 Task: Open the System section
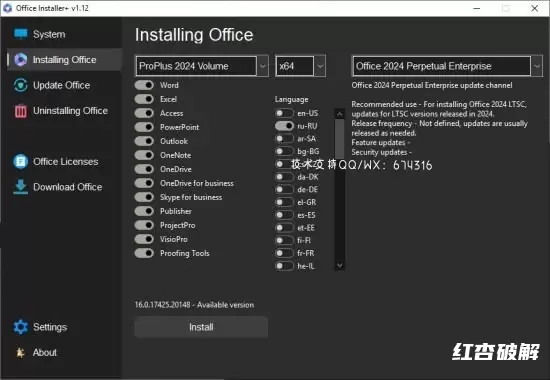click(x=65, y=34)
